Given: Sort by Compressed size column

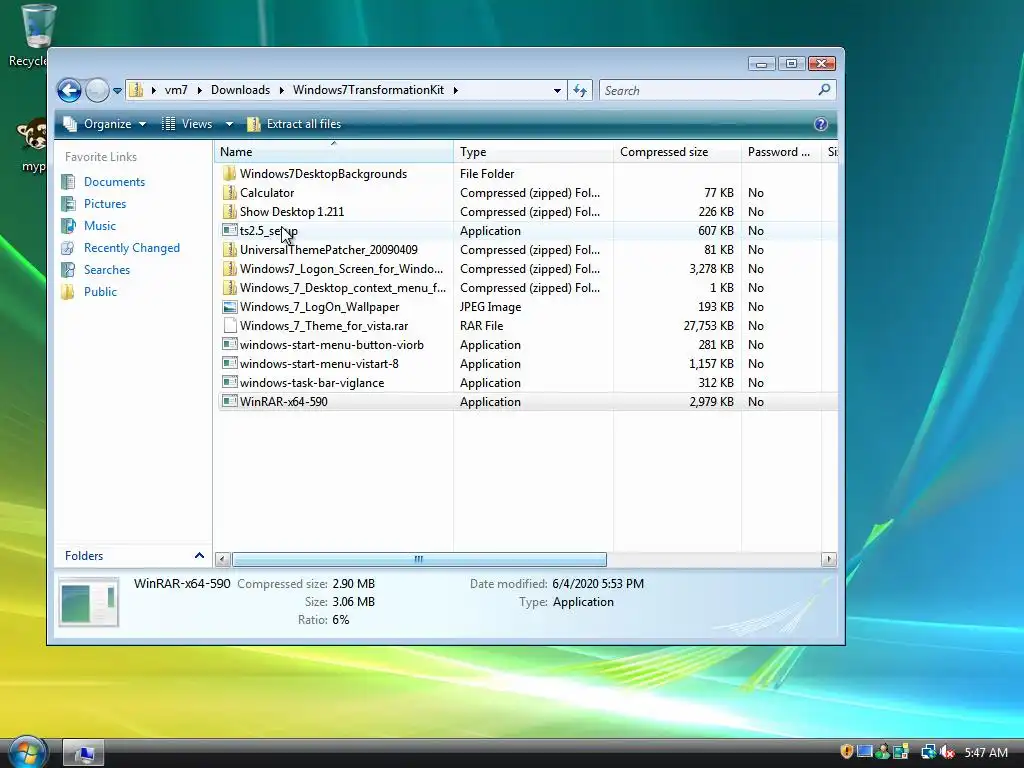Looking at the screenshot, I should click(678, 152).
